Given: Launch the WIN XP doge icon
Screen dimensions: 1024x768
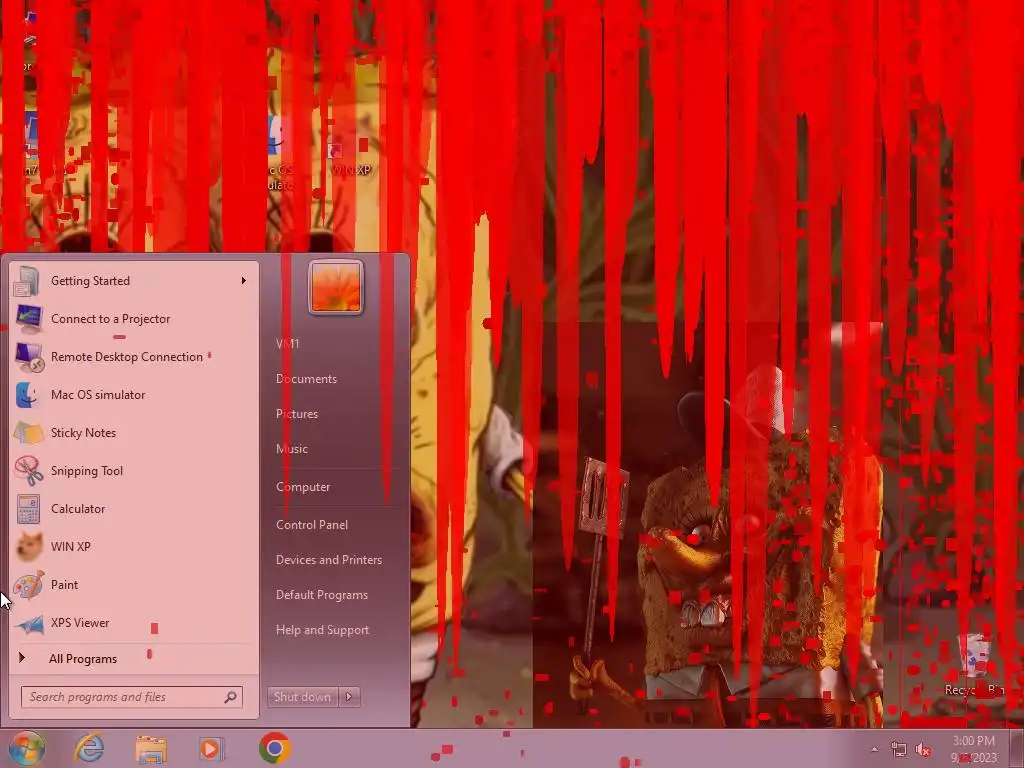Looking at the screenshot, I should point(29,547).
